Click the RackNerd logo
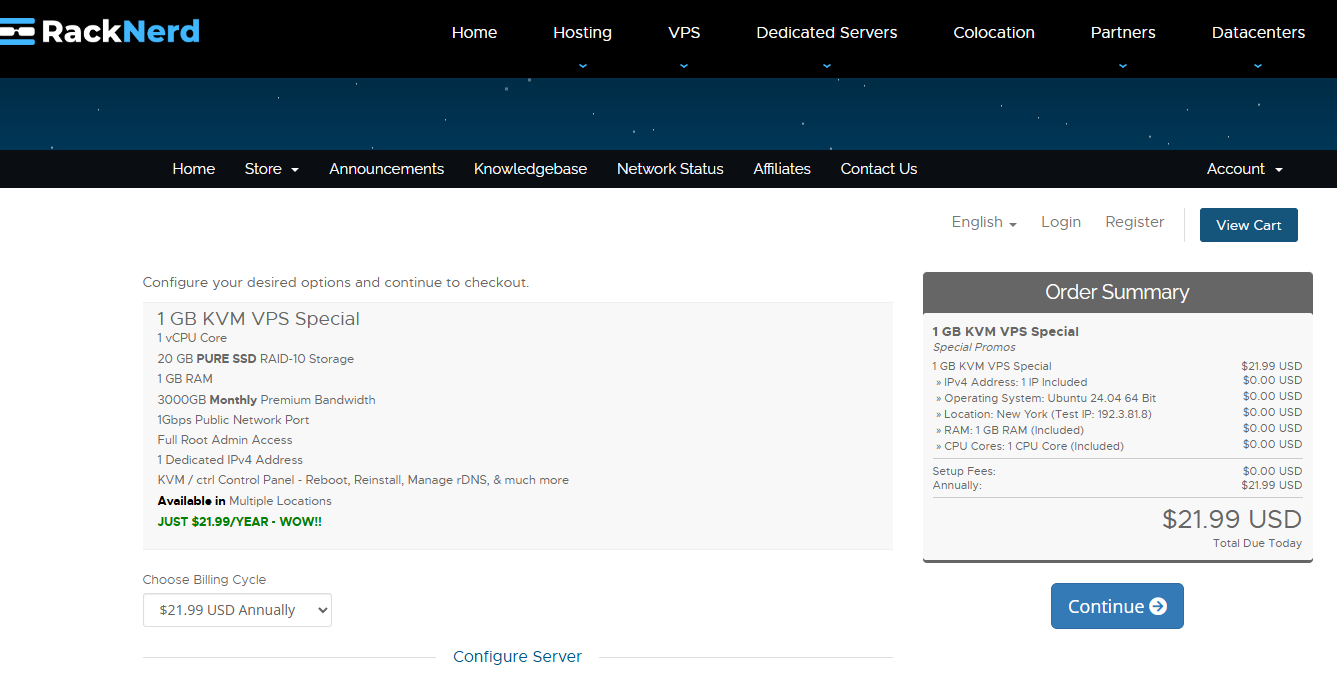1337x678 pixels. point(100,31)
